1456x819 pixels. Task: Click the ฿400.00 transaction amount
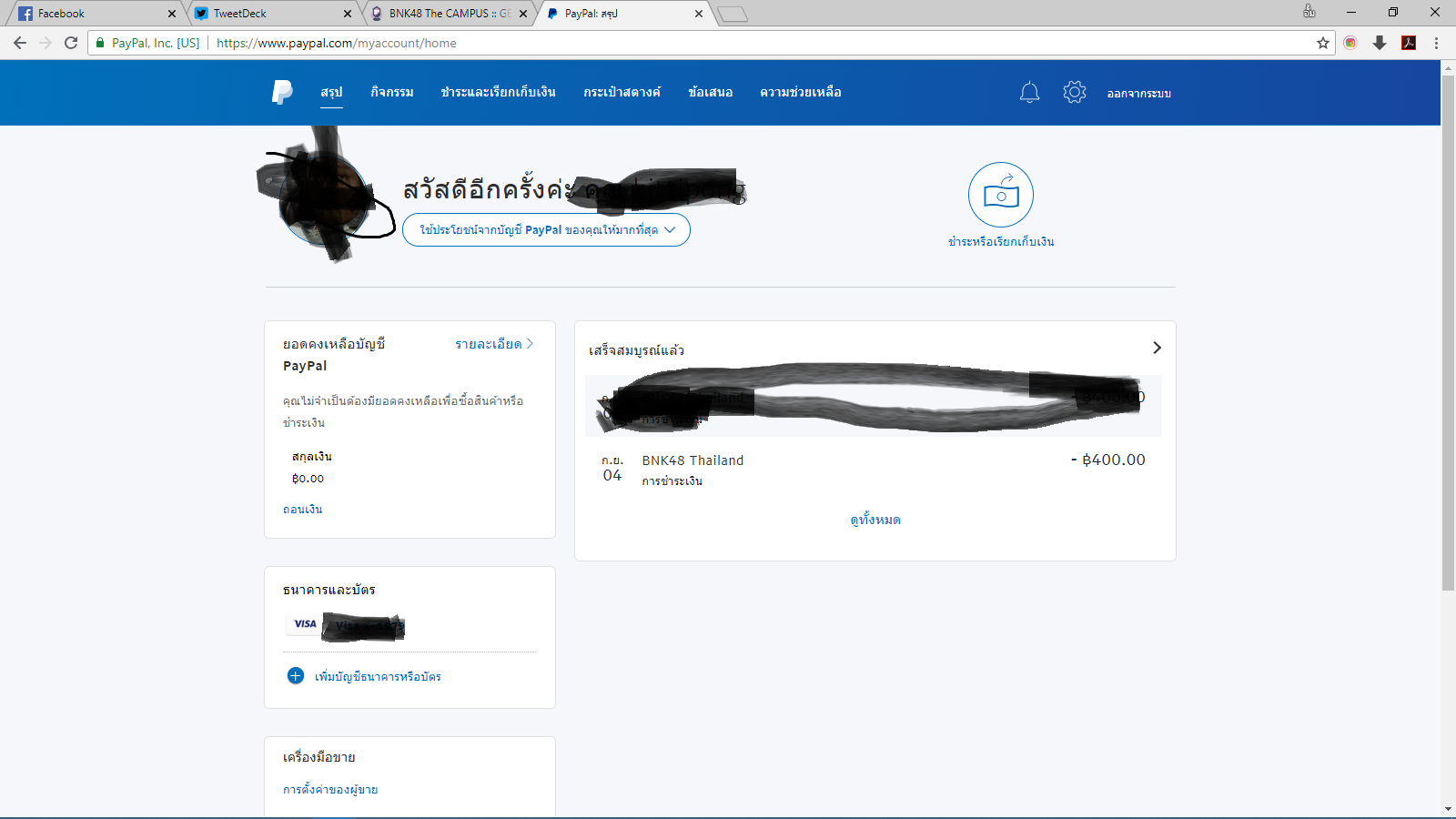click(x=1108, y=460)
